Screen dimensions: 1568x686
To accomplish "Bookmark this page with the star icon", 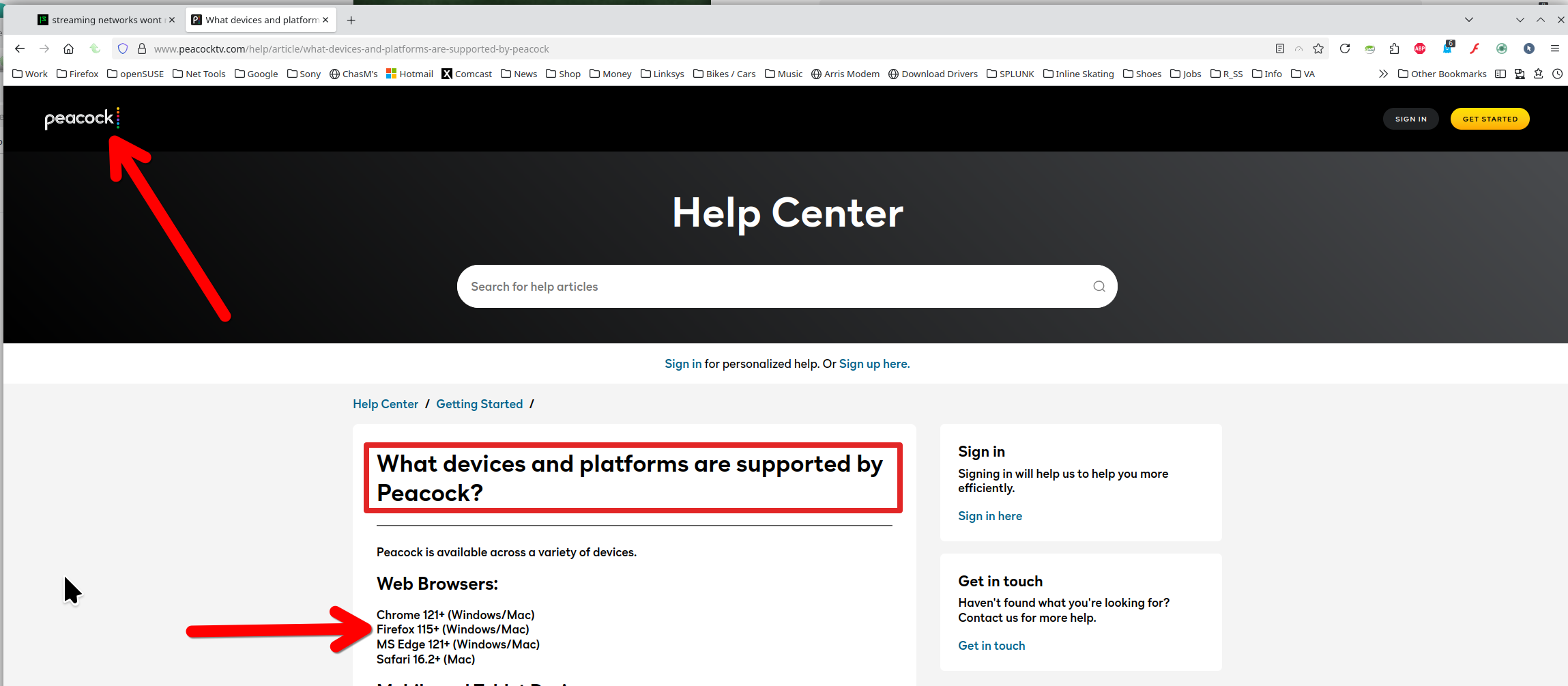I will click(1318, 48).
